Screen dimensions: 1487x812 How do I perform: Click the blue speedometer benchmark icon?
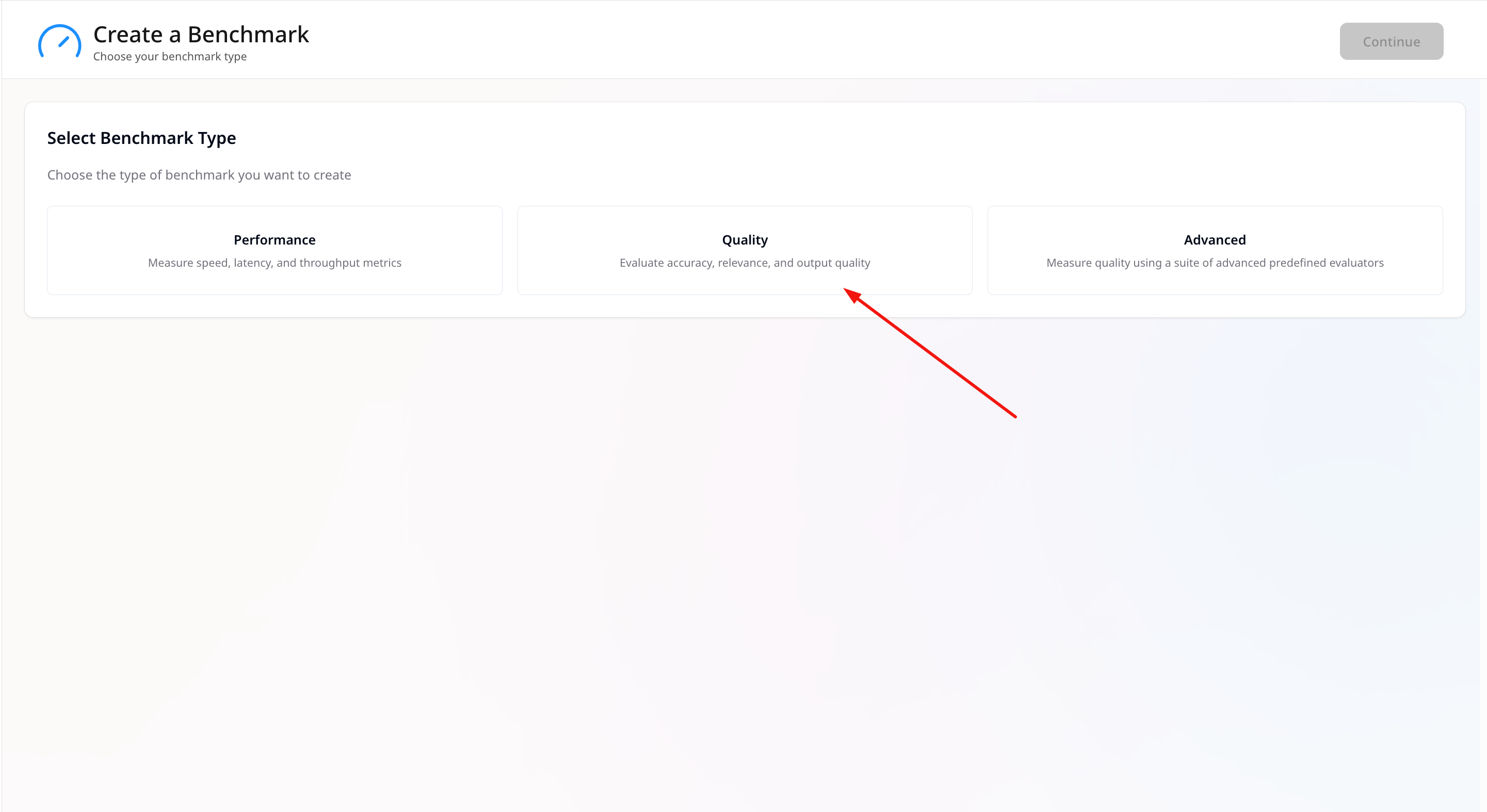tap(59, 42)
